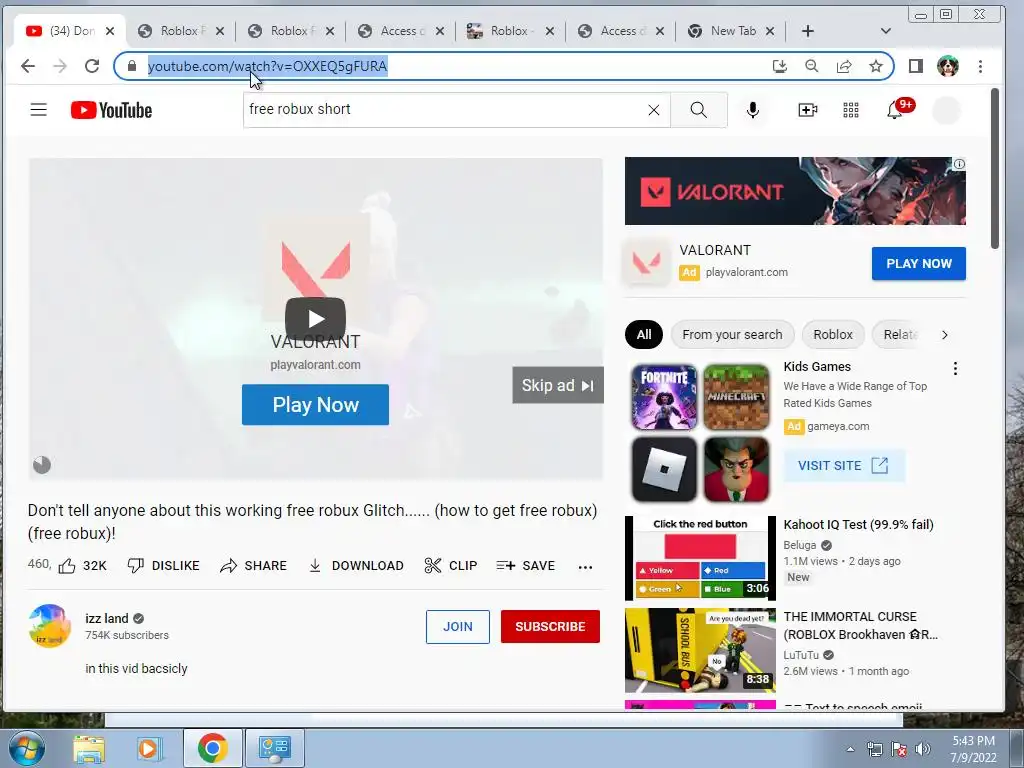The width and height of the screenshot is (1024, 768).
Task: Click the Valorant banner ad image
Action: tap(795, 191)
